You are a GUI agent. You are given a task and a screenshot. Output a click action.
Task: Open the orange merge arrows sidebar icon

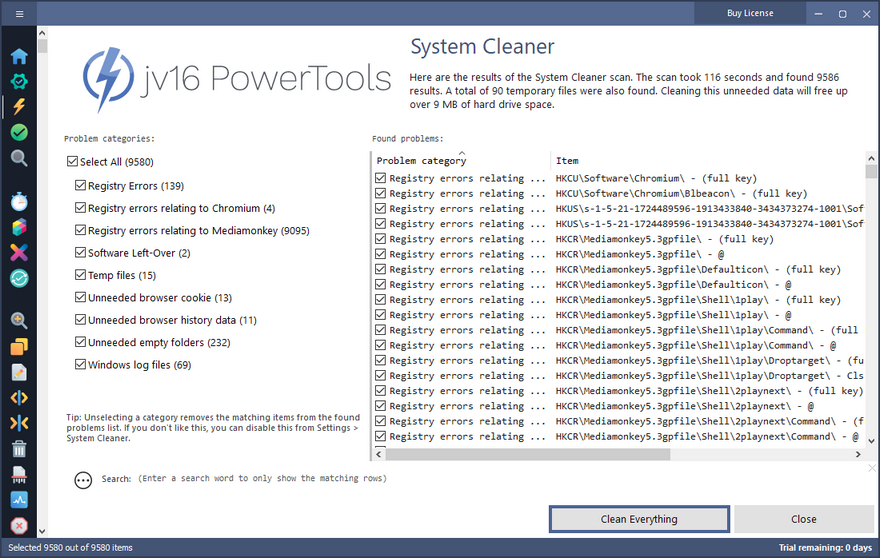[x=19, y=423]
